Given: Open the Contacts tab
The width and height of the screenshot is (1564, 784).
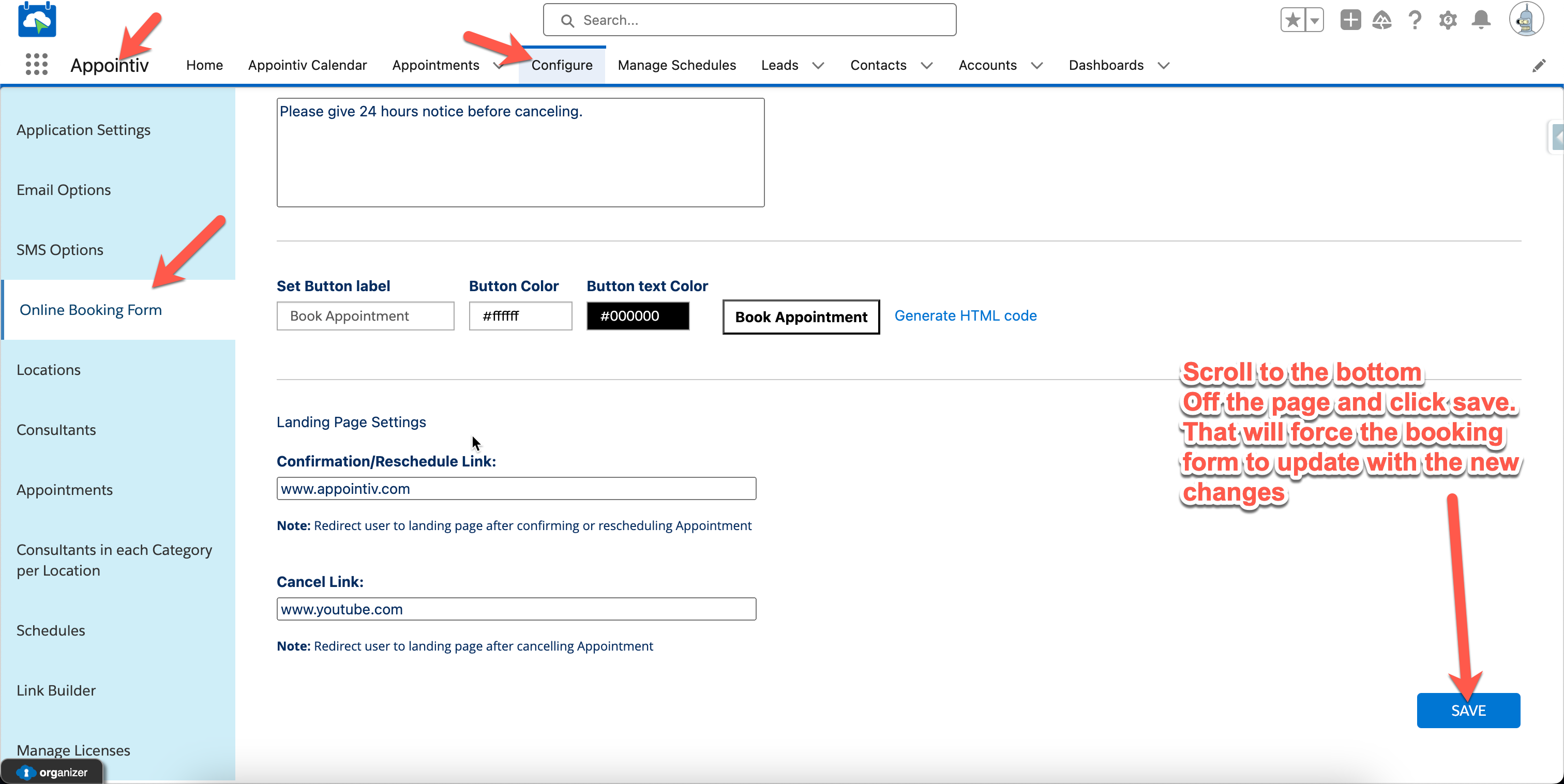Looking at the screenshot, I should pyautogui.click(x=878, y=65).
